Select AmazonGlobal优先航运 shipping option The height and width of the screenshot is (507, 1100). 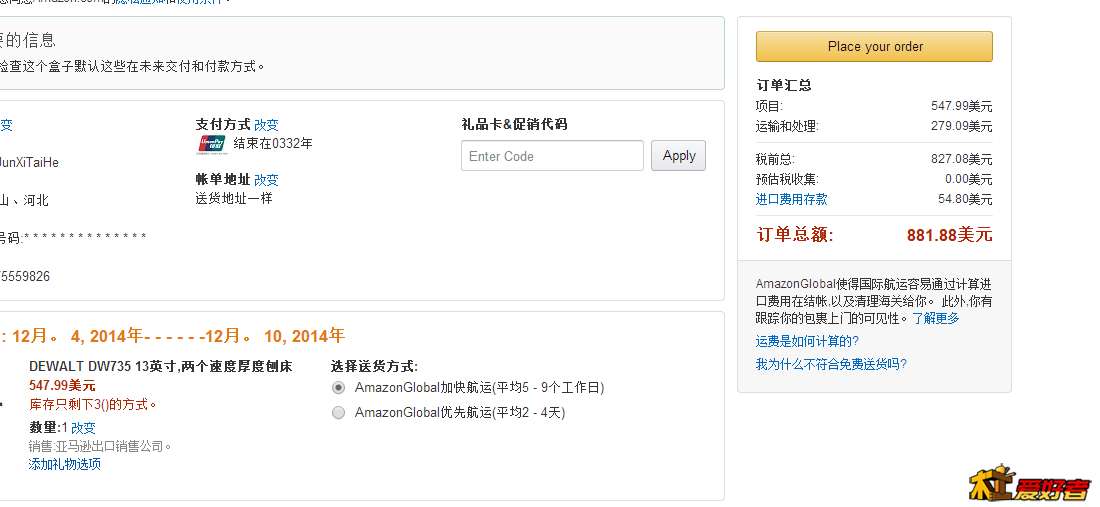(339, 413)
